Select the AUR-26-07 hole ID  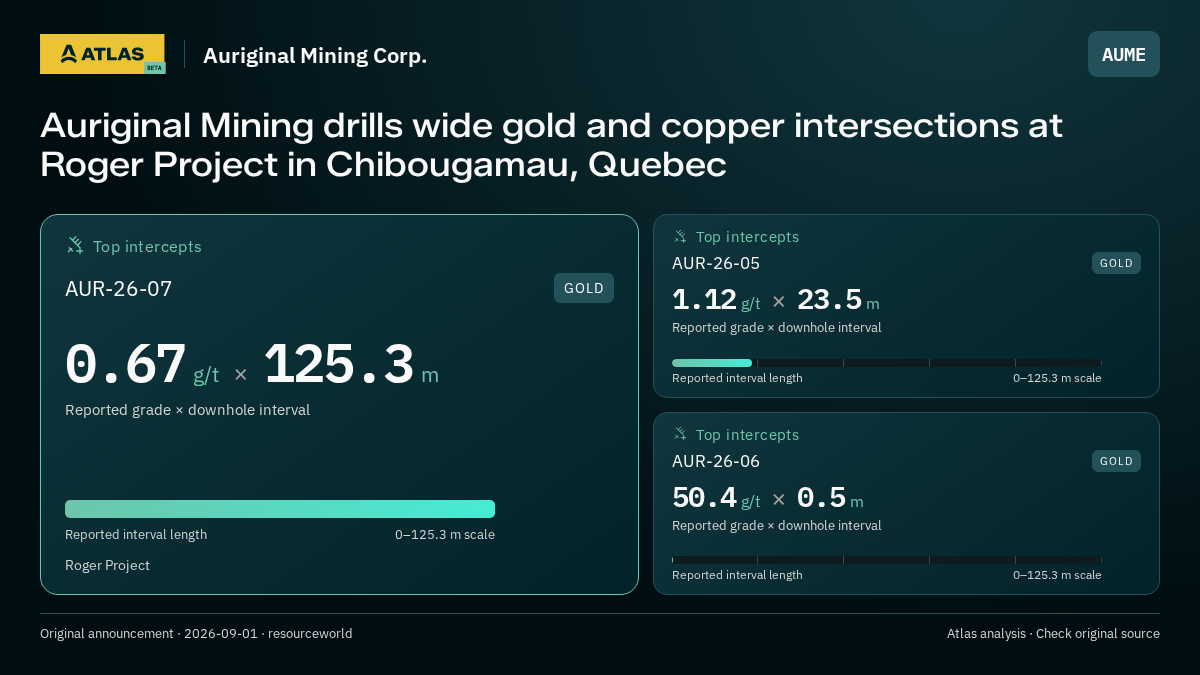(x=118, y=289)
